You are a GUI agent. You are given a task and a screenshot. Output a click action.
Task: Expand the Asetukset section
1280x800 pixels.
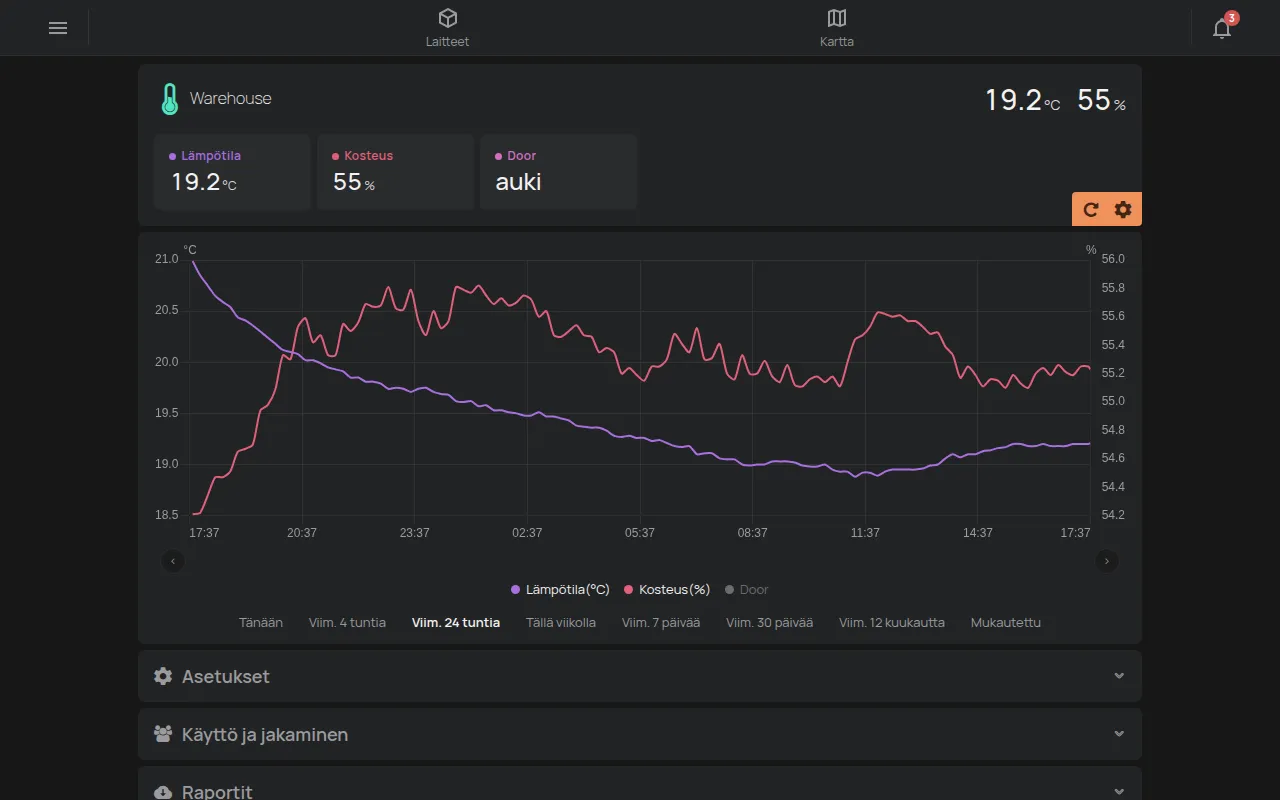640,676
